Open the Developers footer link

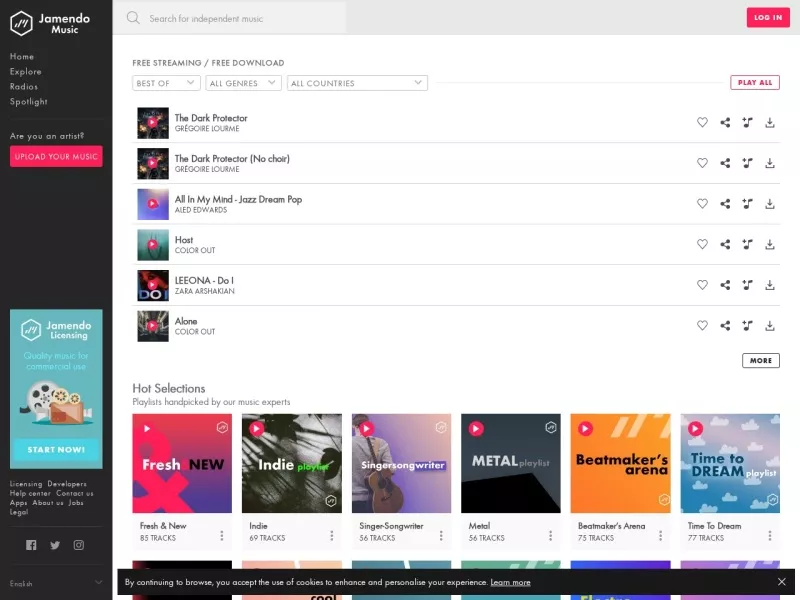pyautogui.click(x=67, y=484)
